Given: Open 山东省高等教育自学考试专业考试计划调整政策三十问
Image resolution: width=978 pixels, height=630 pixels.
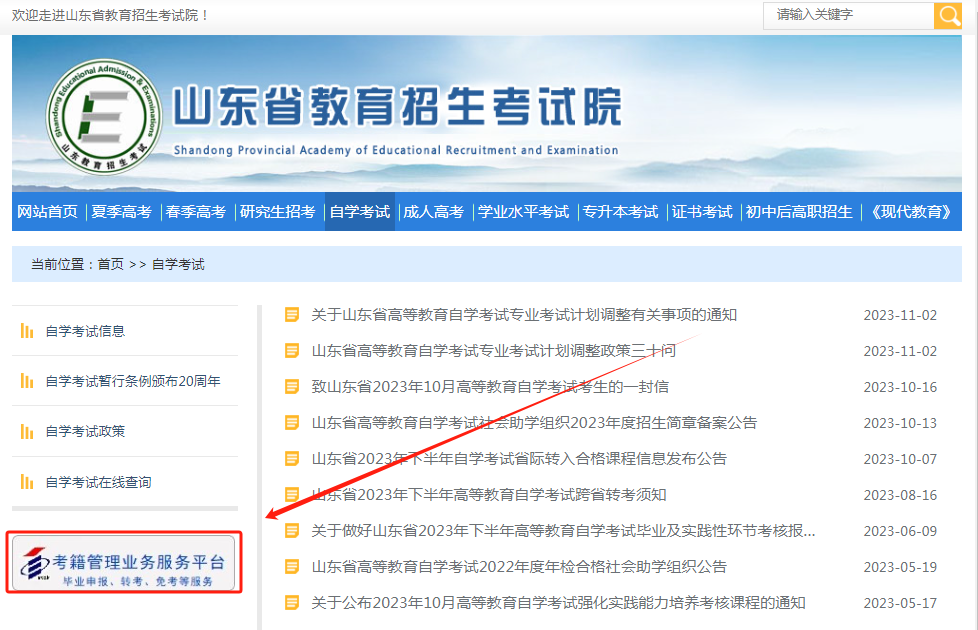Looking at the screenshot, I should [x=493, y=351].
